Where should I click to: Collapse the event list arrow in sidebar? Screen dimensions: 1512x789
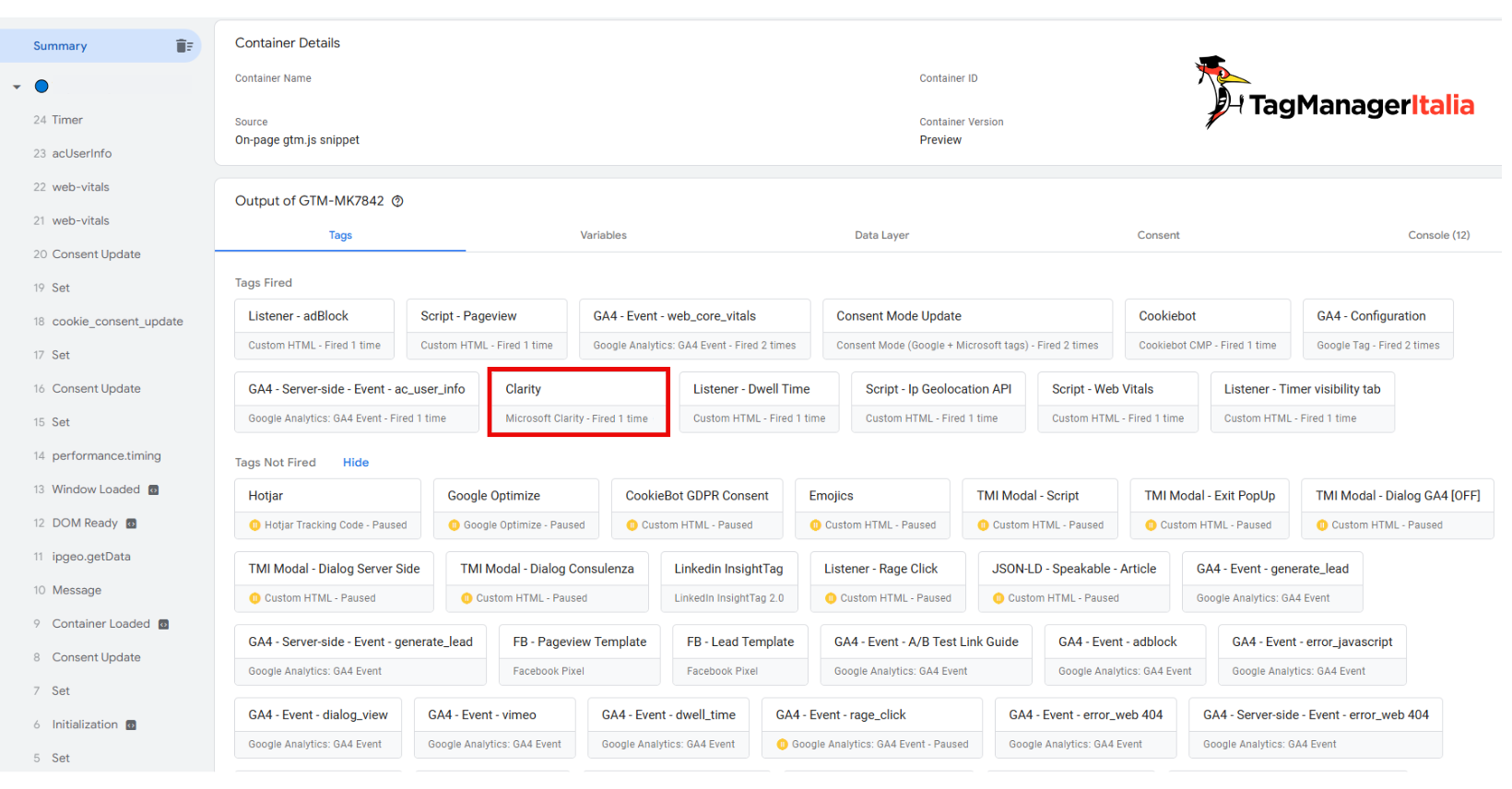coord(17,88)
